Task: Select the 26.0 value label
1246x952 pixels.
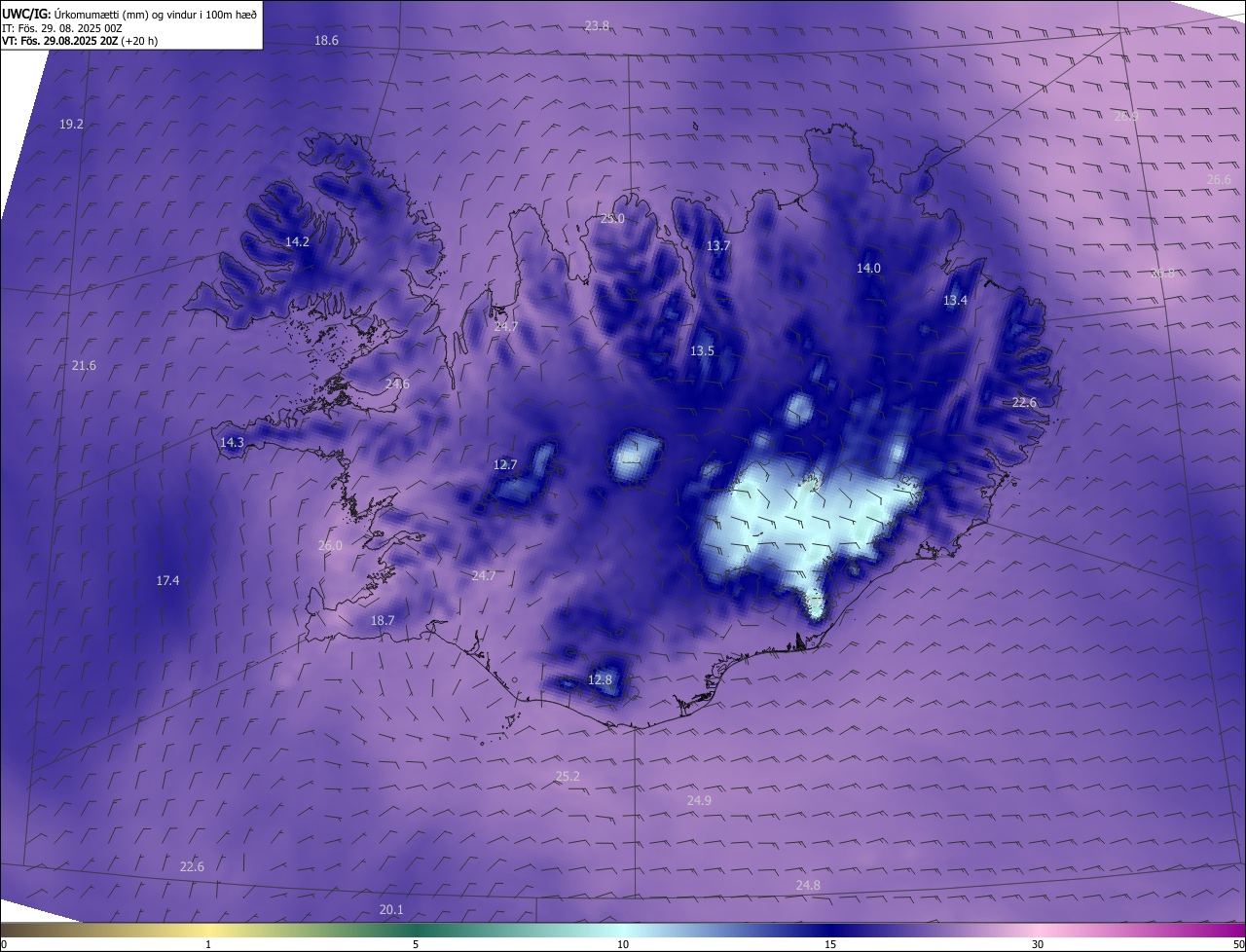Action: [x=330, y=546]
